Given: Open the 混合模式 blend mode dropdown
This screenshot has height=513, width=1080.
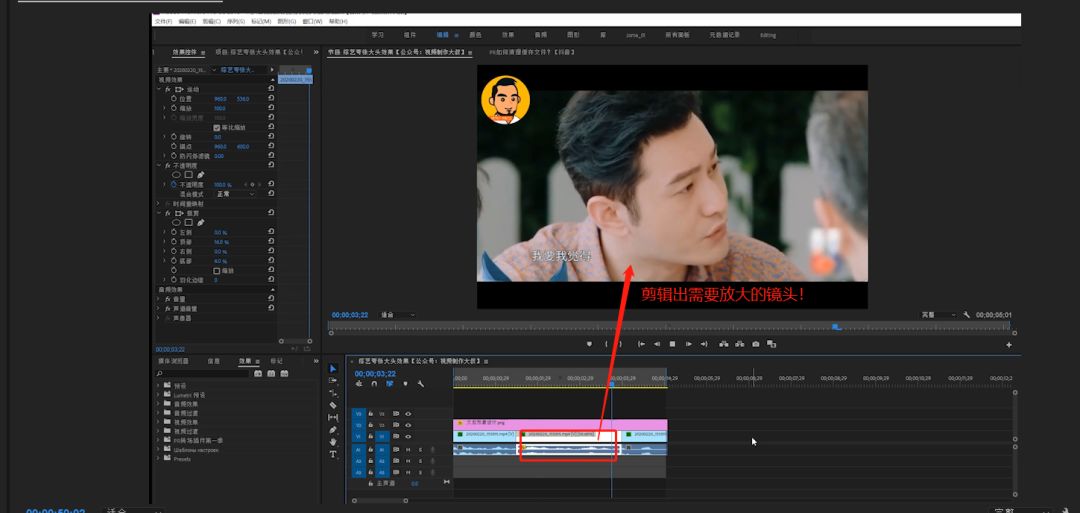Looking at the screenshot, I should pyautogui.click(x=236, y=194).
